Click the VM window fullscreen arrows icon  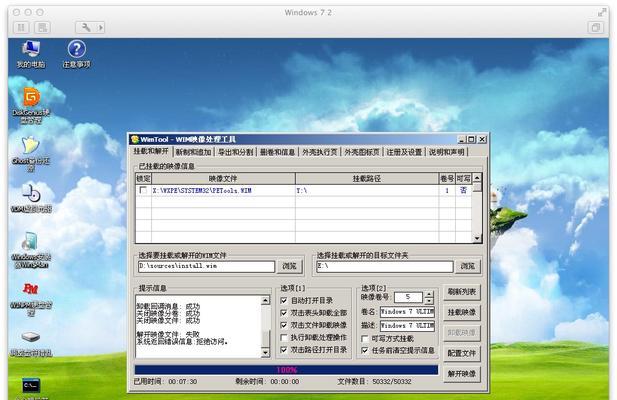(602, 13)
